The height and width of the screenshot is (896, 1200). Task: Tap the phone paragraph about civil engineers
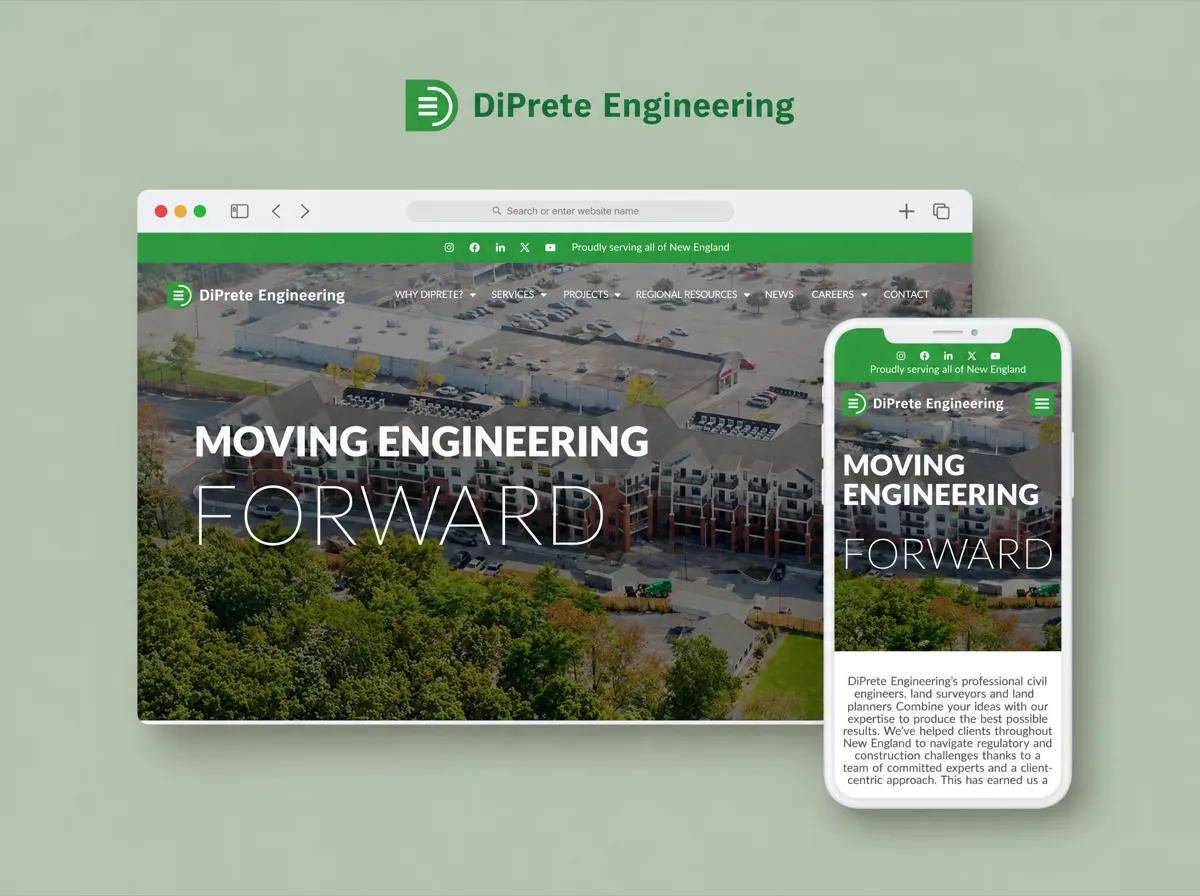click(x=948, y=730)
